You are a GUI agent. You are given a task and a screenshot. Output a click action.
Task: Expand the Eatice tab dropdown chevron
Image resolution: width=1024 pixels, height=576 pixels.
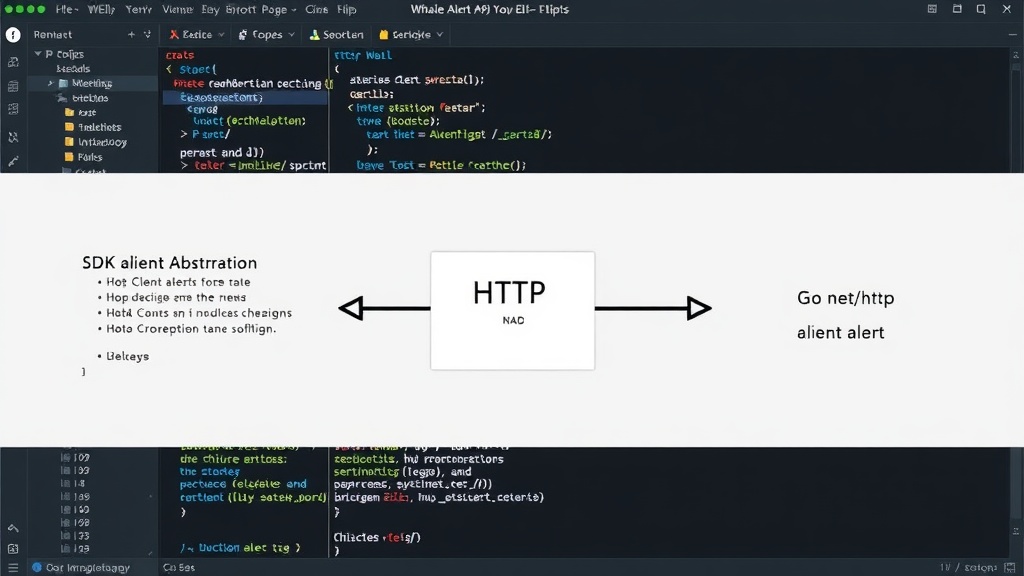click(221, 35)
